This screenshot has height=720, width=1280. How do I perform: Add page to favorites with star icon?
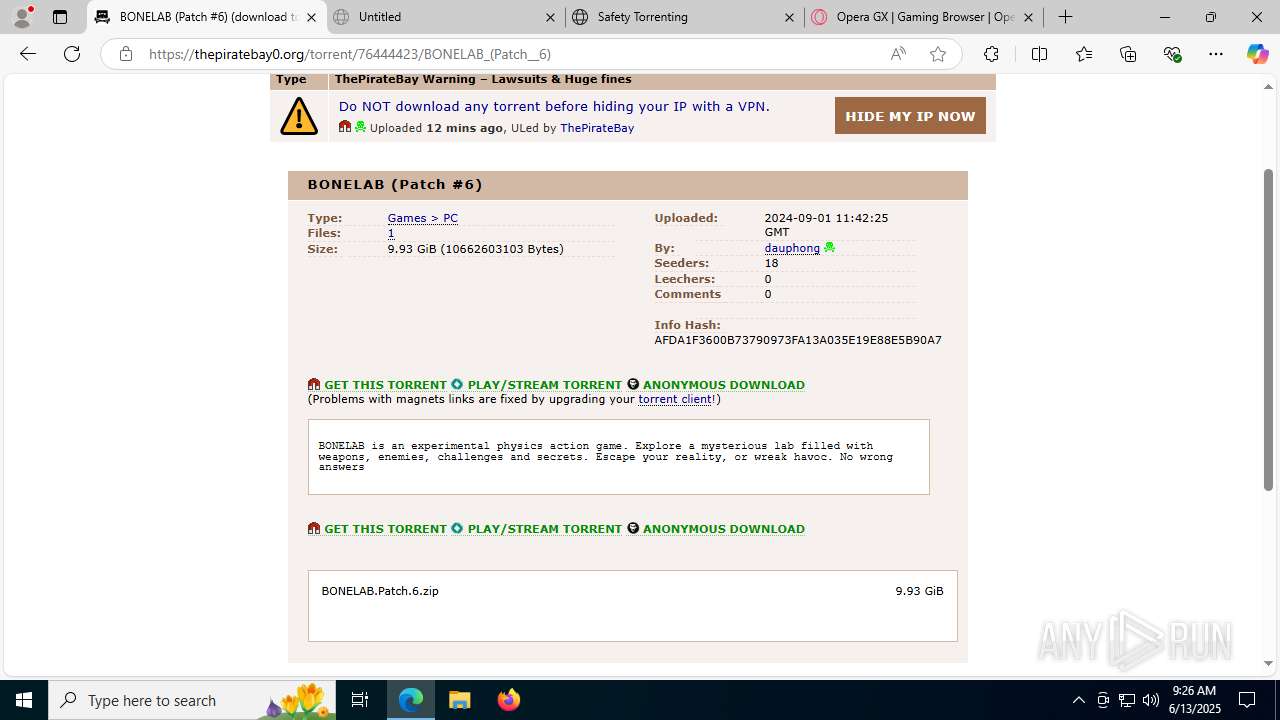[938, 54]
